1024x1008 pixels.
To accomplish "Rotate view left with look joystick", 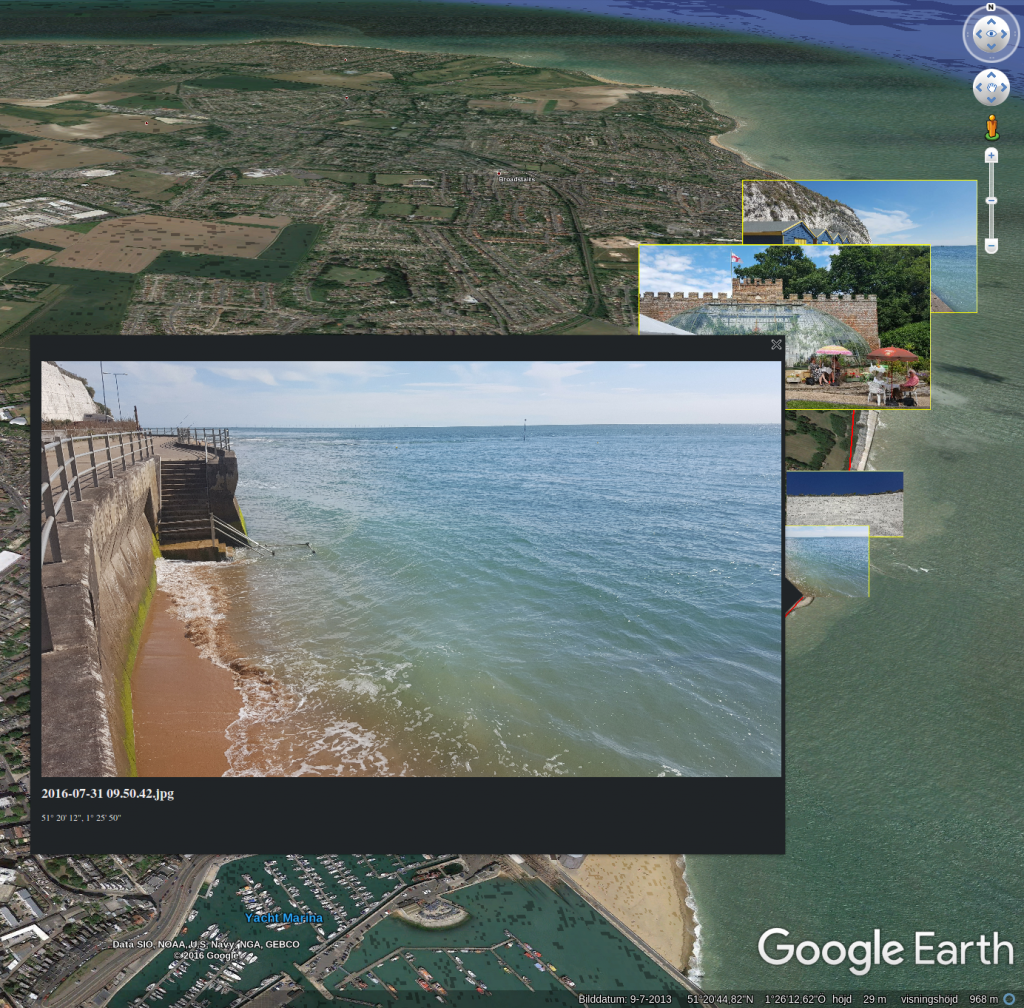I will click(x=978, y=34).
